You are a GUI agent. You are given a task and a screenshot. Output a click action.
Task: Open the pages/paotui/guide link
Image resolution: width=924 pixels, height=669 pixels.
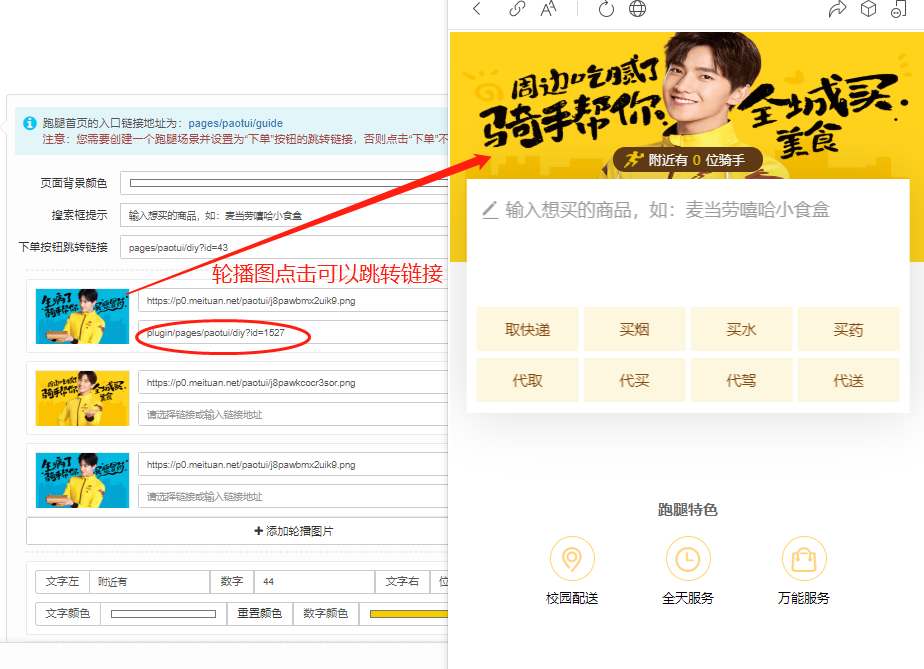click(235, 123)
